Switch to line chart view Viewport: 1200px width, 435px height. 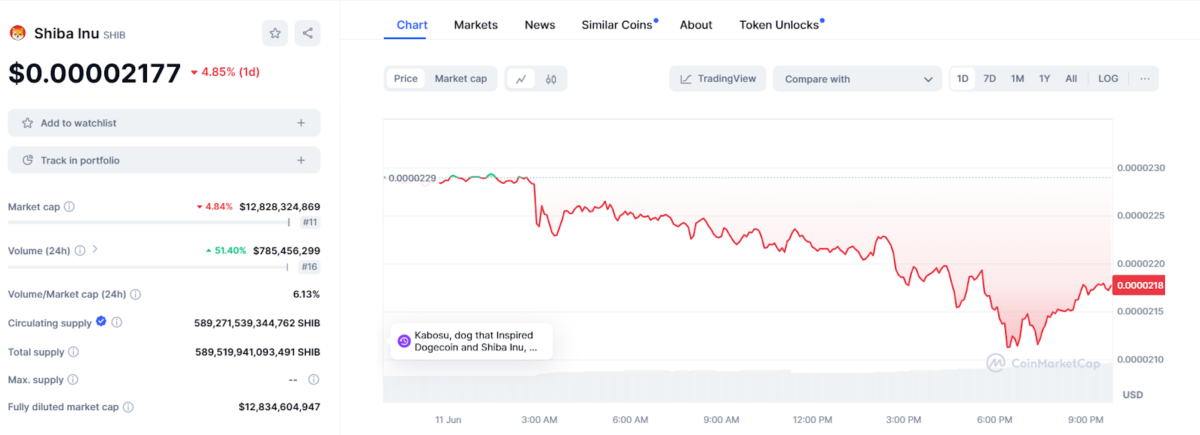click(x=522, y=79)
